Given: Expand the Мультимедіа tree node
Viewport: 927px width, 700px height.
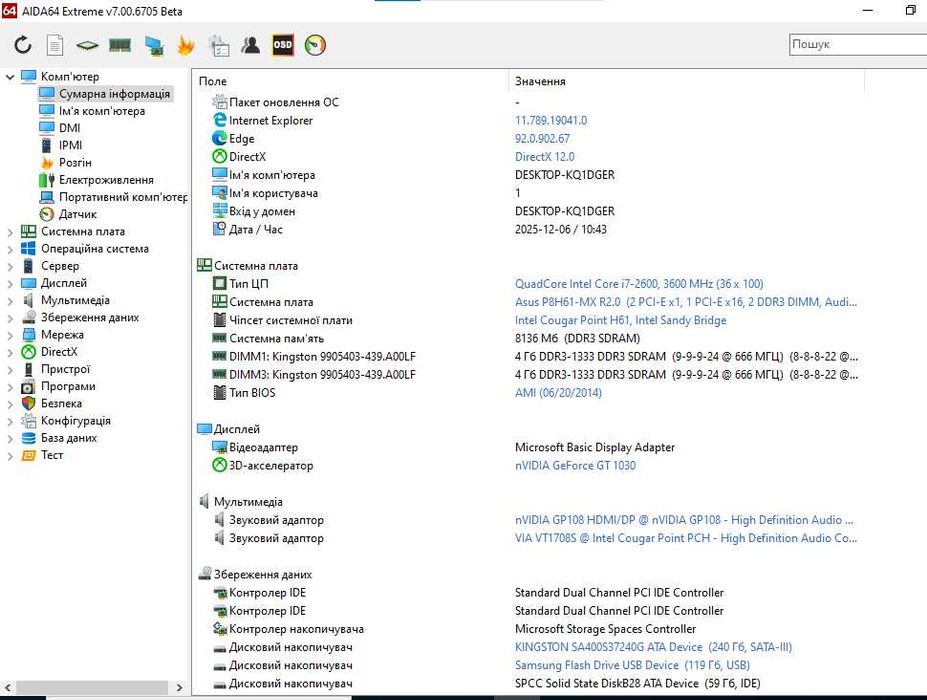Looking at the screenshot, I should pyautogui.click(x=10, y=300).
